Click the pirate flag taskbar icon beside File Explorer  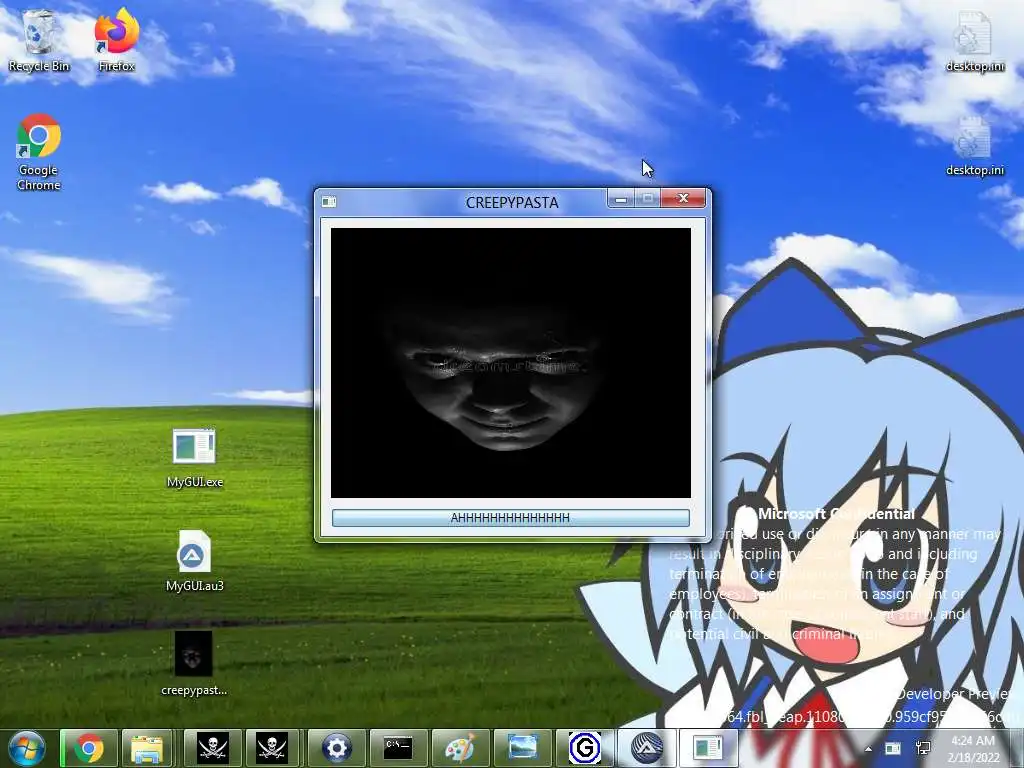tap(213, 748)
